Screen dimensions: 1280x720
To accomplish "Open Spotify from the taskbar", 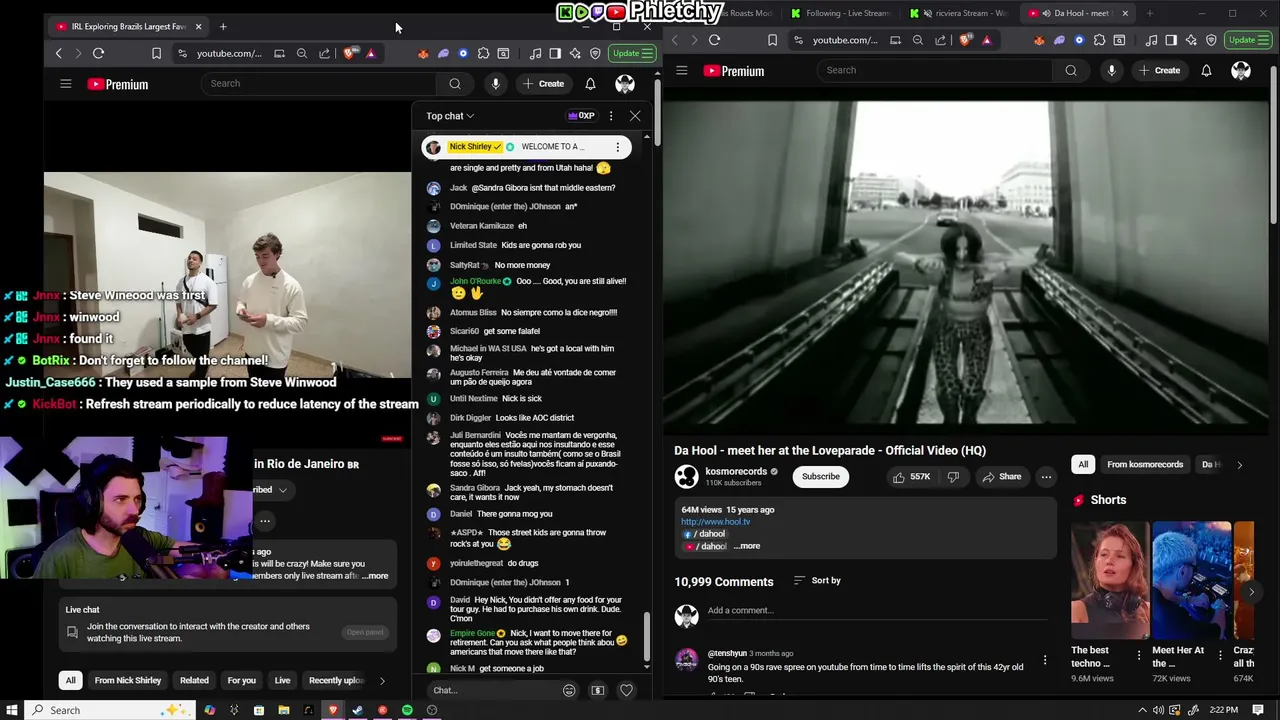I will click(407, 710).
